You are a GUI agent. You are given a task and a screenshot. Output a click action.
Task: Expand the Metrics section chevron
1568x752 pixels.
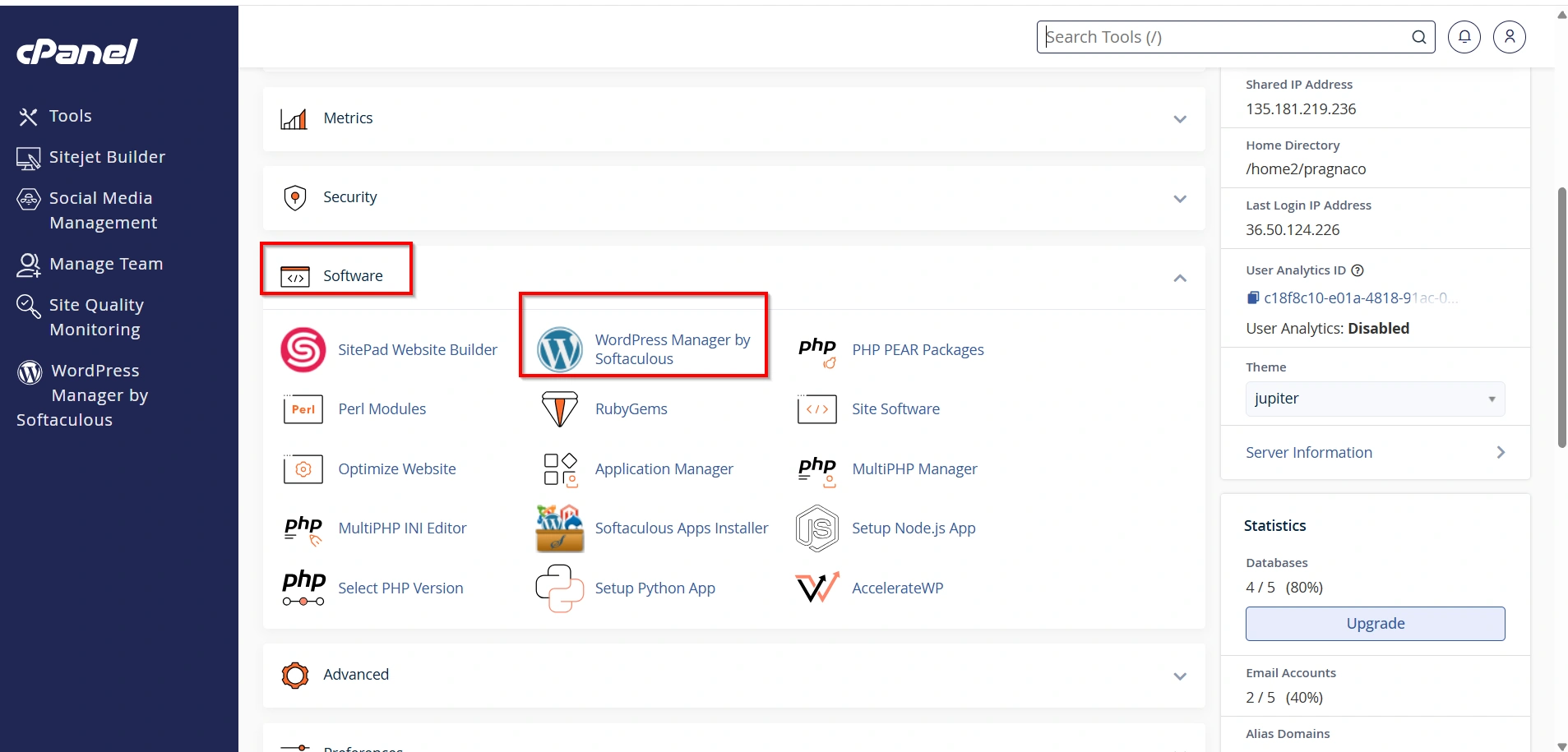click(1180, 119)
